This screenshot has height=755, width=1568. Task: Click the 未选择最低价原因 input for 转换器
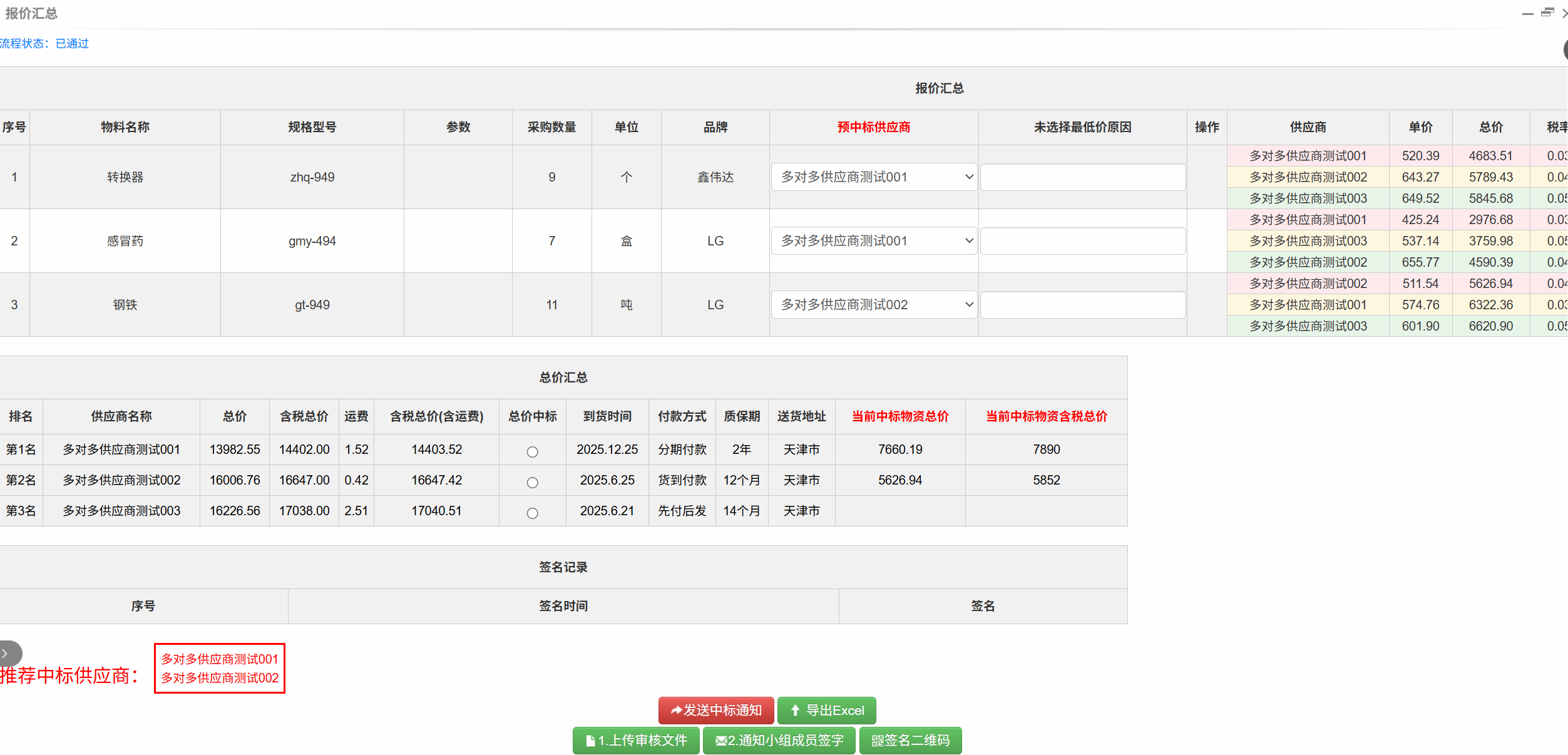point(1083,177)
